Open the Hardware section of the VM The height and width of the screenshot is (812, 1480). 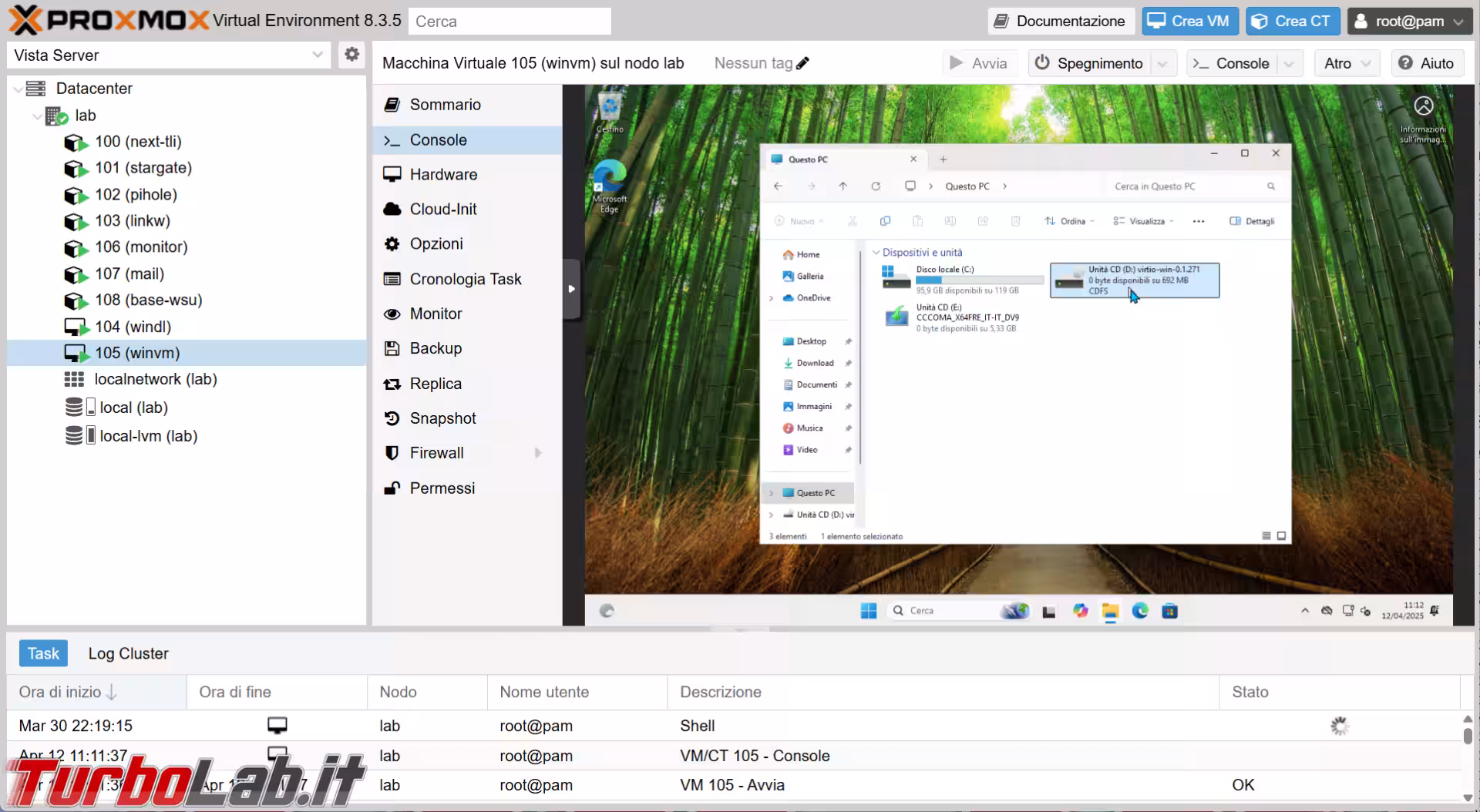(x=443, y=175)
